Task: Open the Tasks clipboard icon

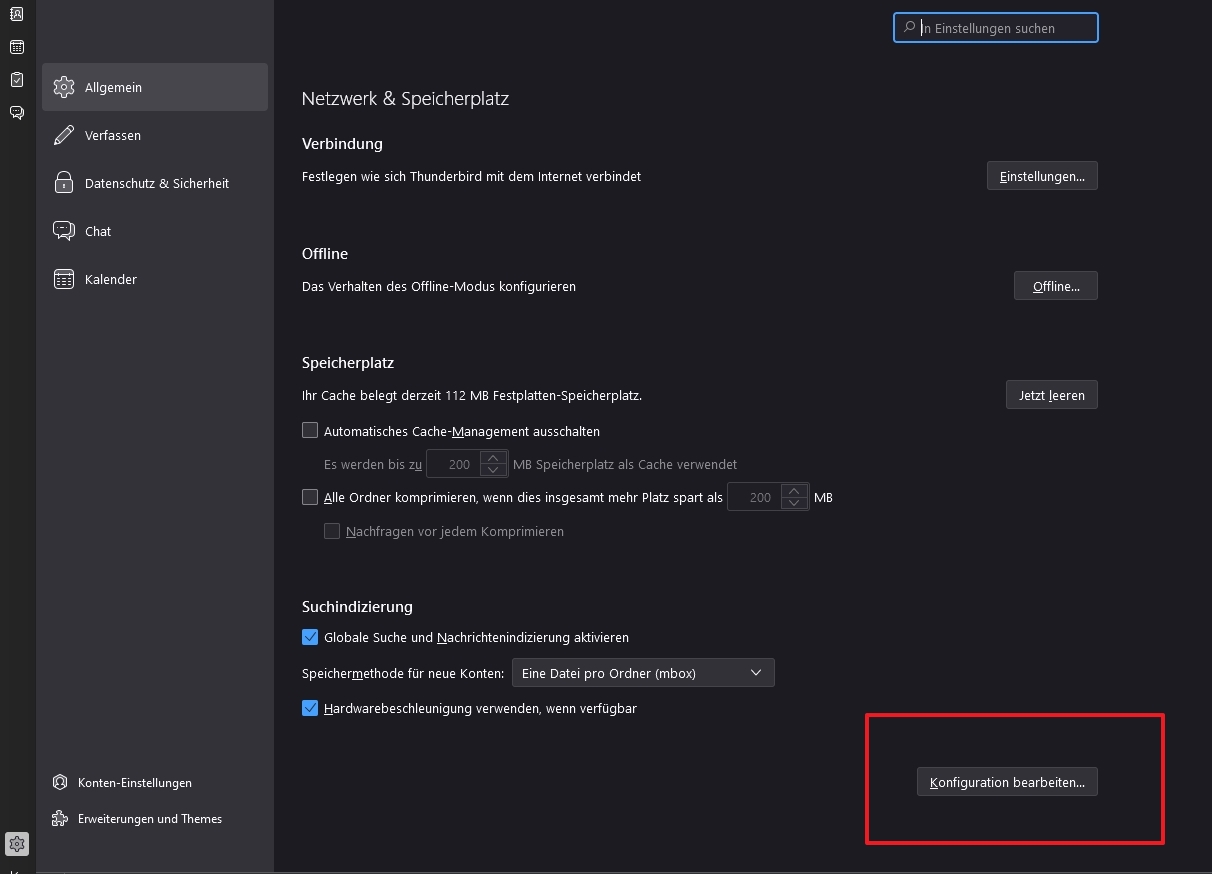Action: 17,80
